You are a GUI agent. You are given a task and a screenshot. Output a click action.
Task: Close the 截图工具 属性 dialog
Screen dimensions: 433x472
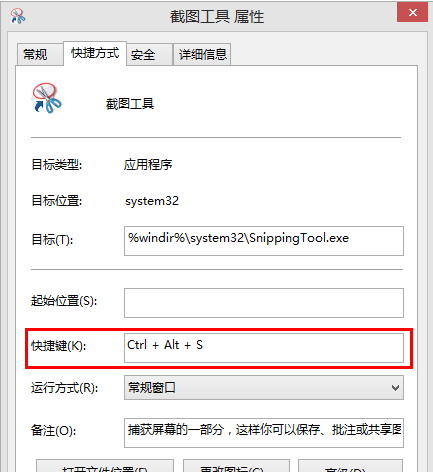click(x=412, y=13)
